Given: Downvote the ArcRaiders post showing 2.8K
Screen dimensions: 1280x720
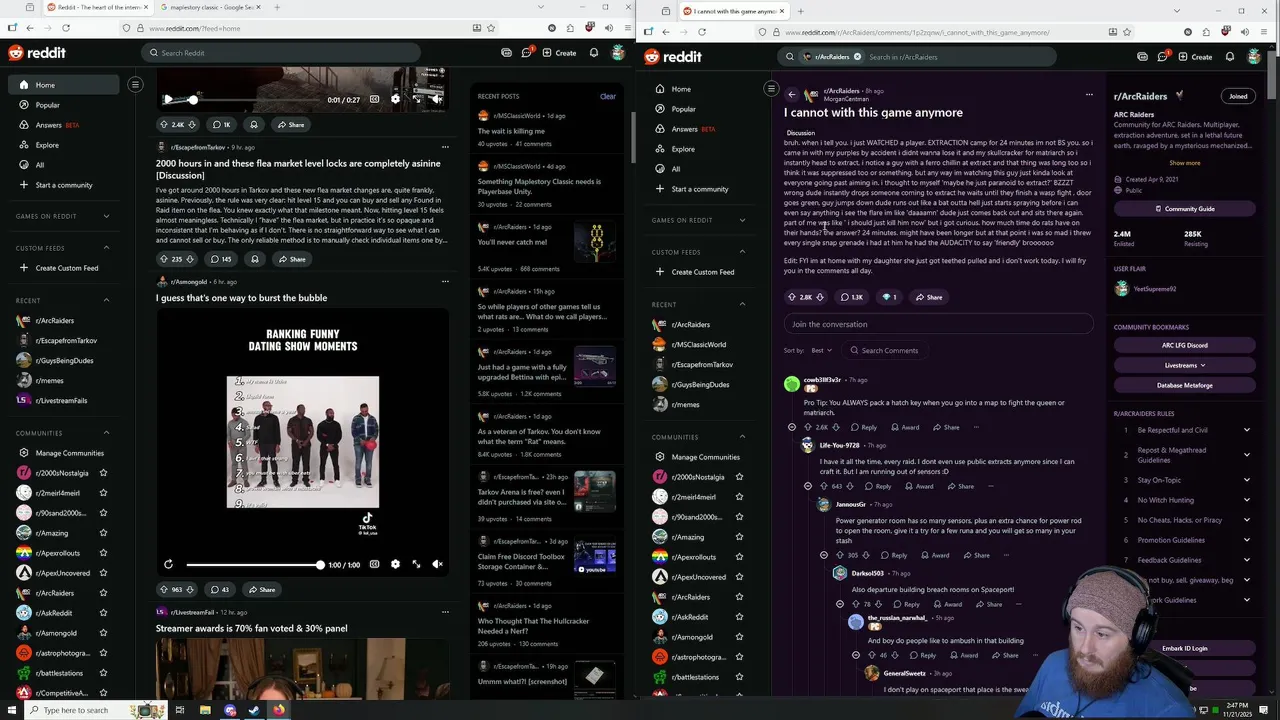Looking at the screenshot, I should click(820, 297).
